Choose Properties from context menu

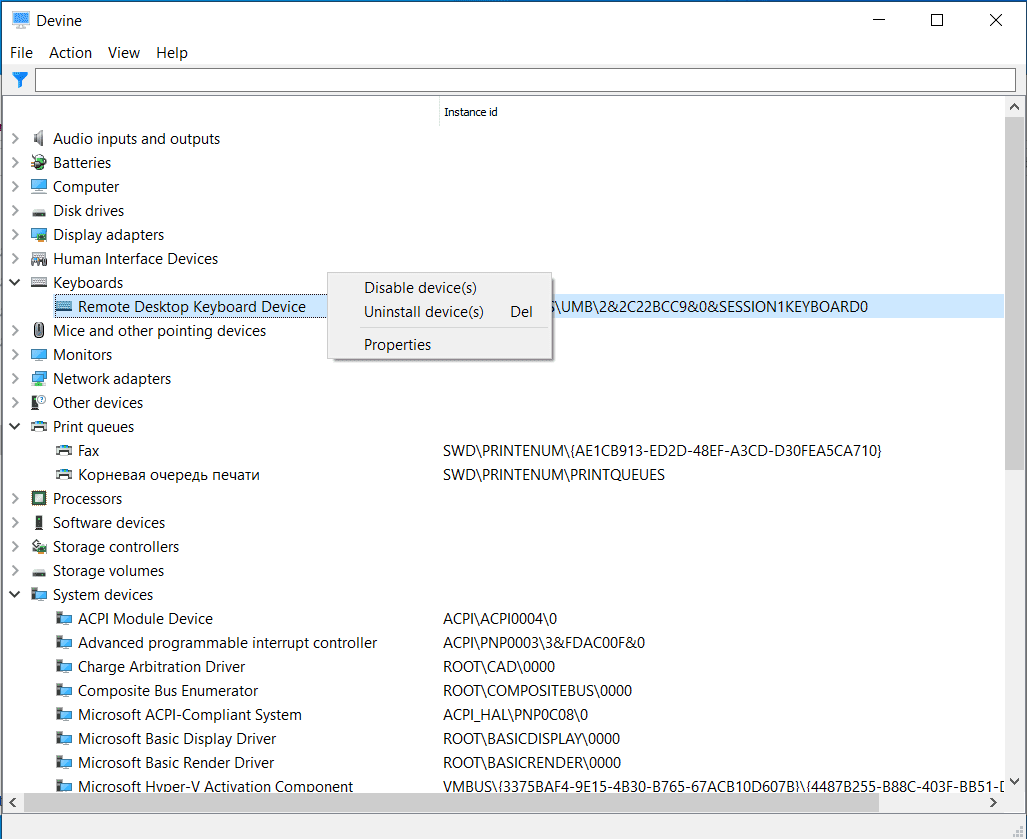(439, 345)
